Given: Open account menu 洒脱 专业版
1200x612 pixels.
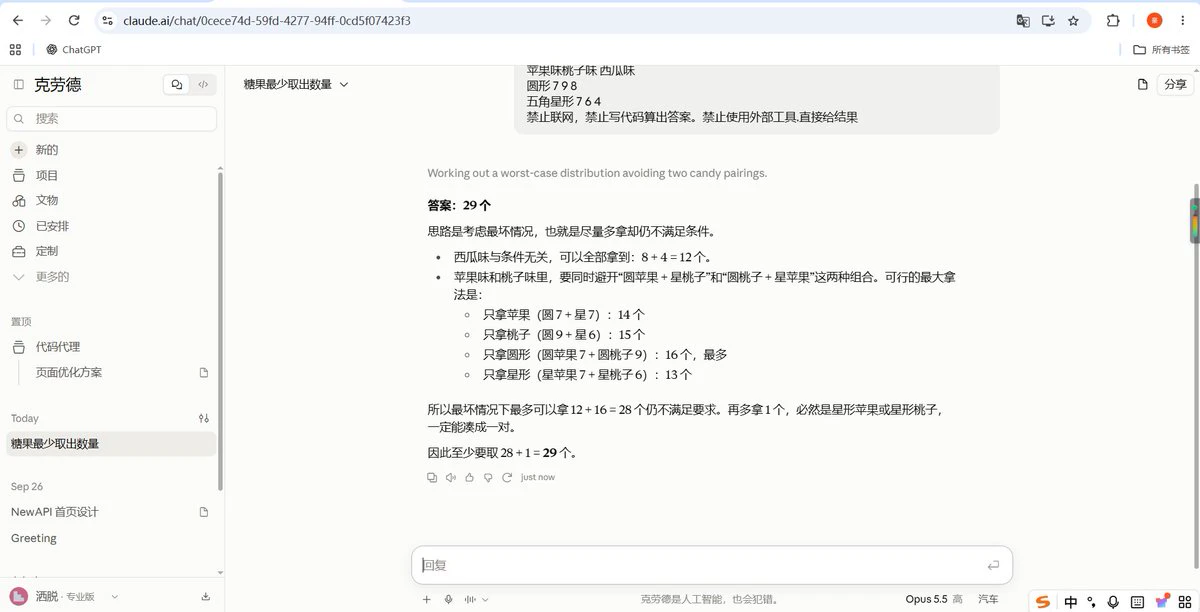Looking at the screenshot, I should point(65,597).
